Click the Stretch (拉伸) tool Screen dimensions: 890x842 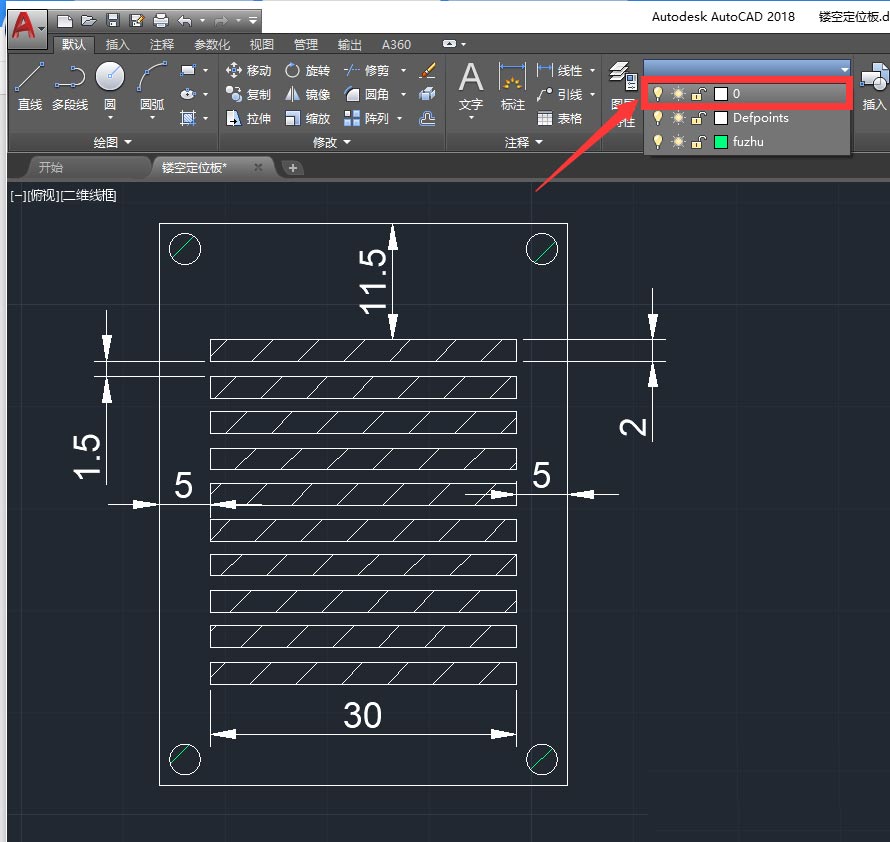point(248,118)
